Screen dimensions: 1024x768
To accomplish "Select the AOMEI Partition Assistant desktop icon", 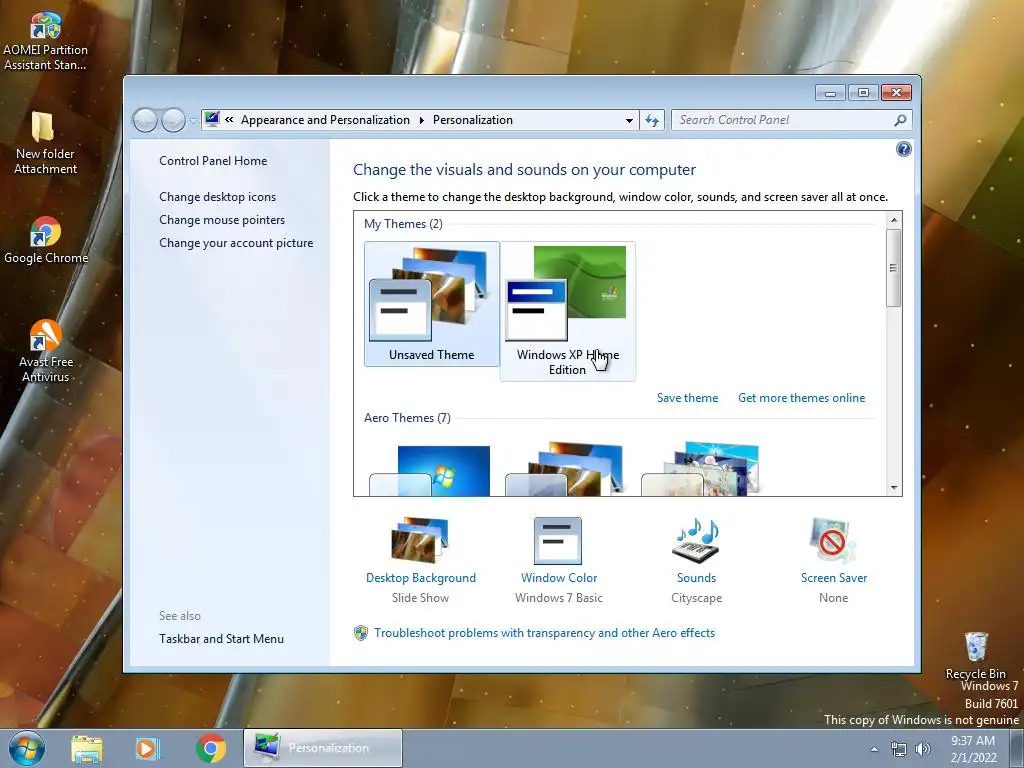I will point(45,40).
